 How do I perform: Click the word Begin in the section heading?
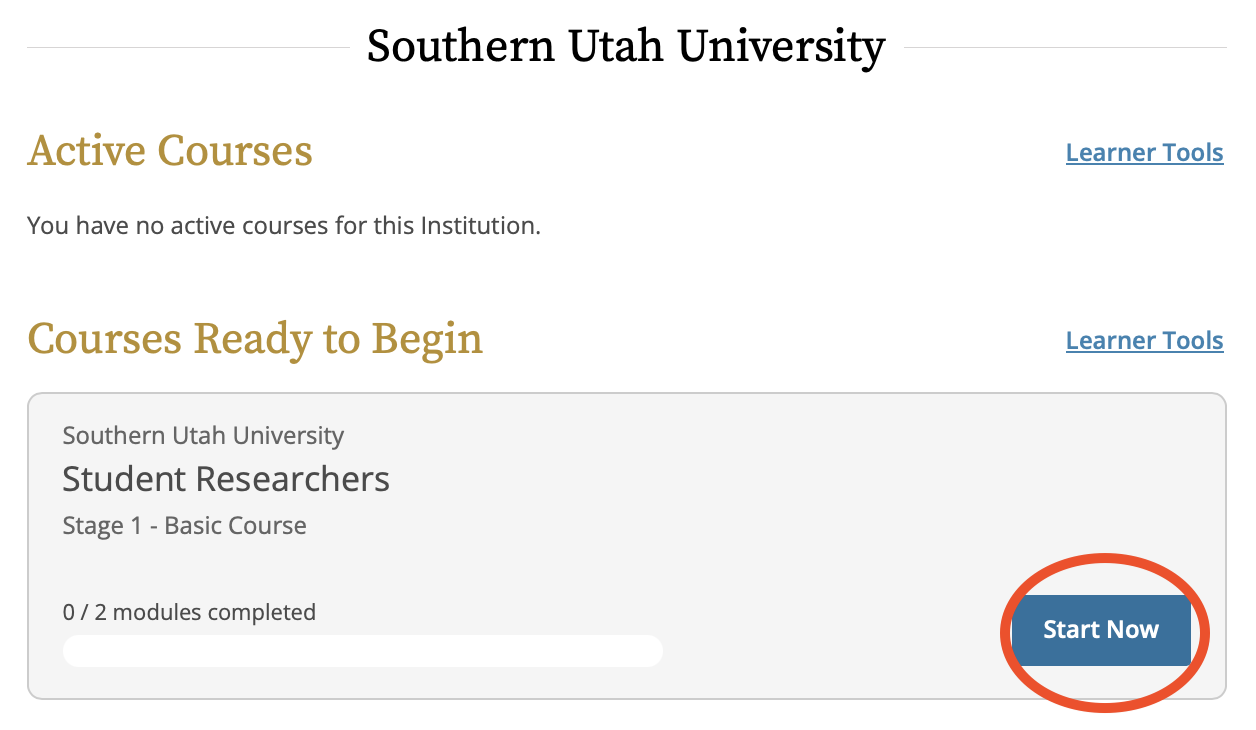point(427,339)
